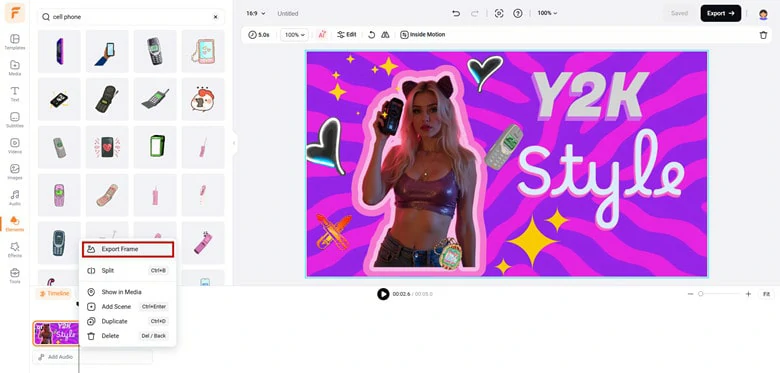Choose Show in Media menu item

coord(128,292)
